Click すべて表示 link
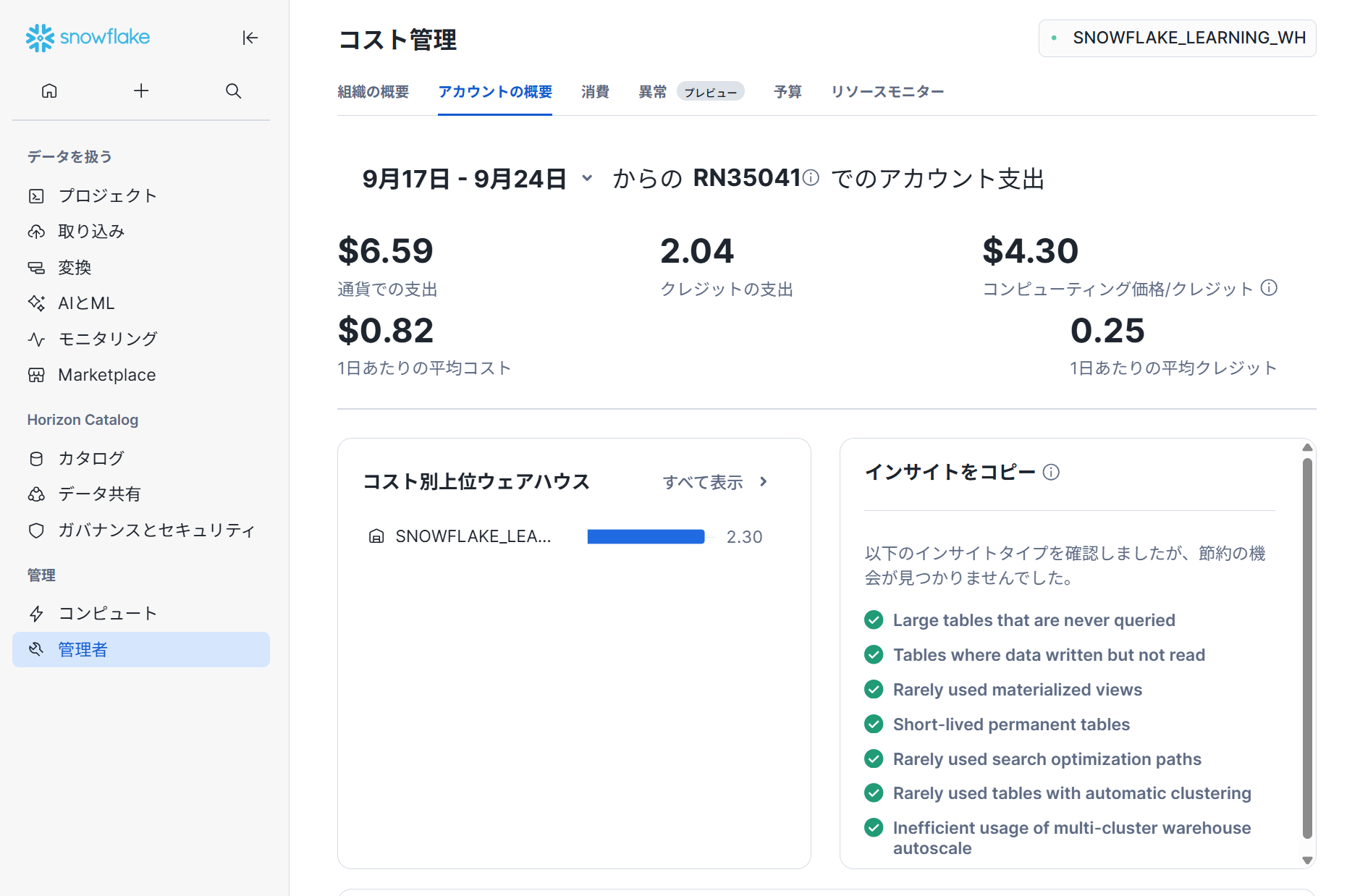This screenshot has height=896, width=1347. (703, 482)
